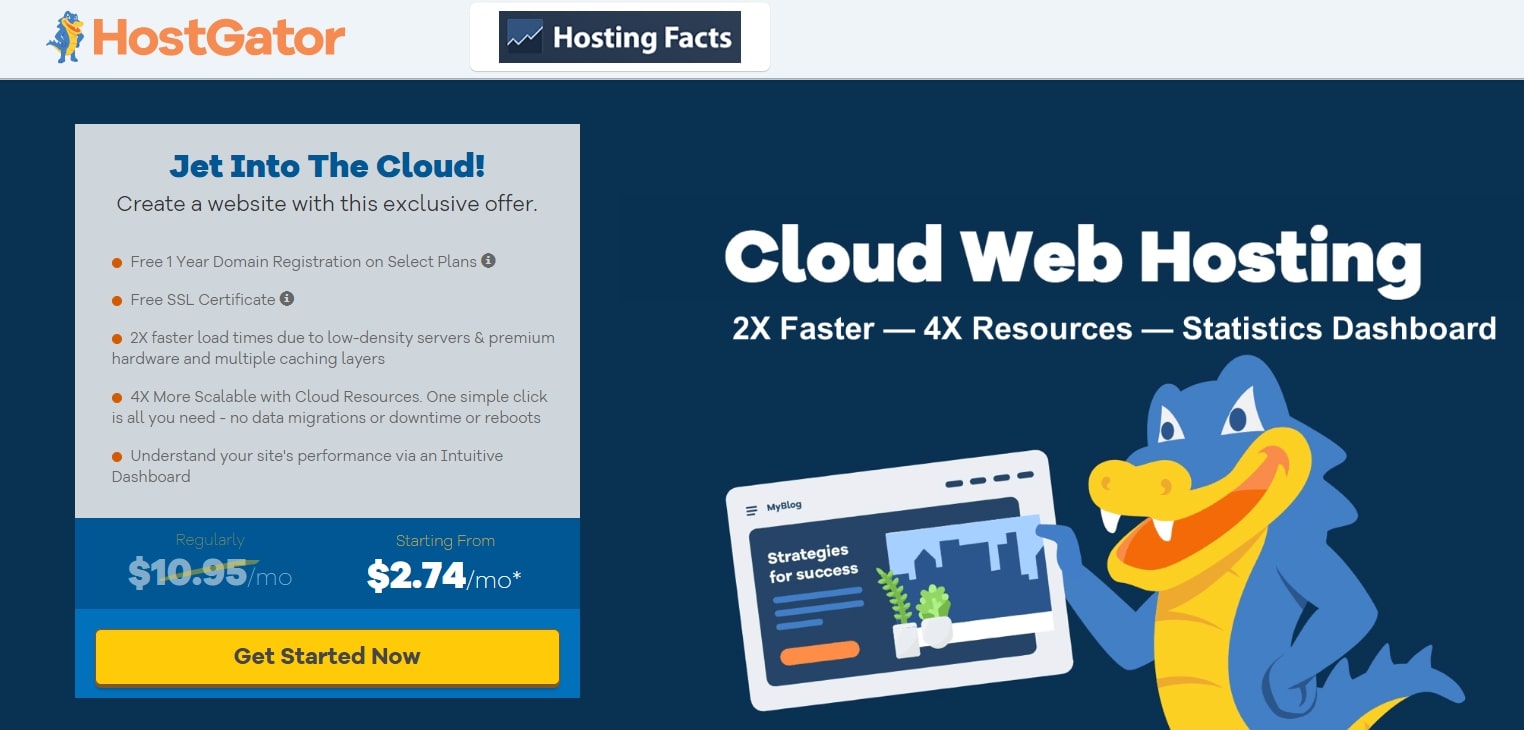Click the 'Jet Into The Cloud!' heading
Screen dimensions: 1524x730
click(327, 165)
